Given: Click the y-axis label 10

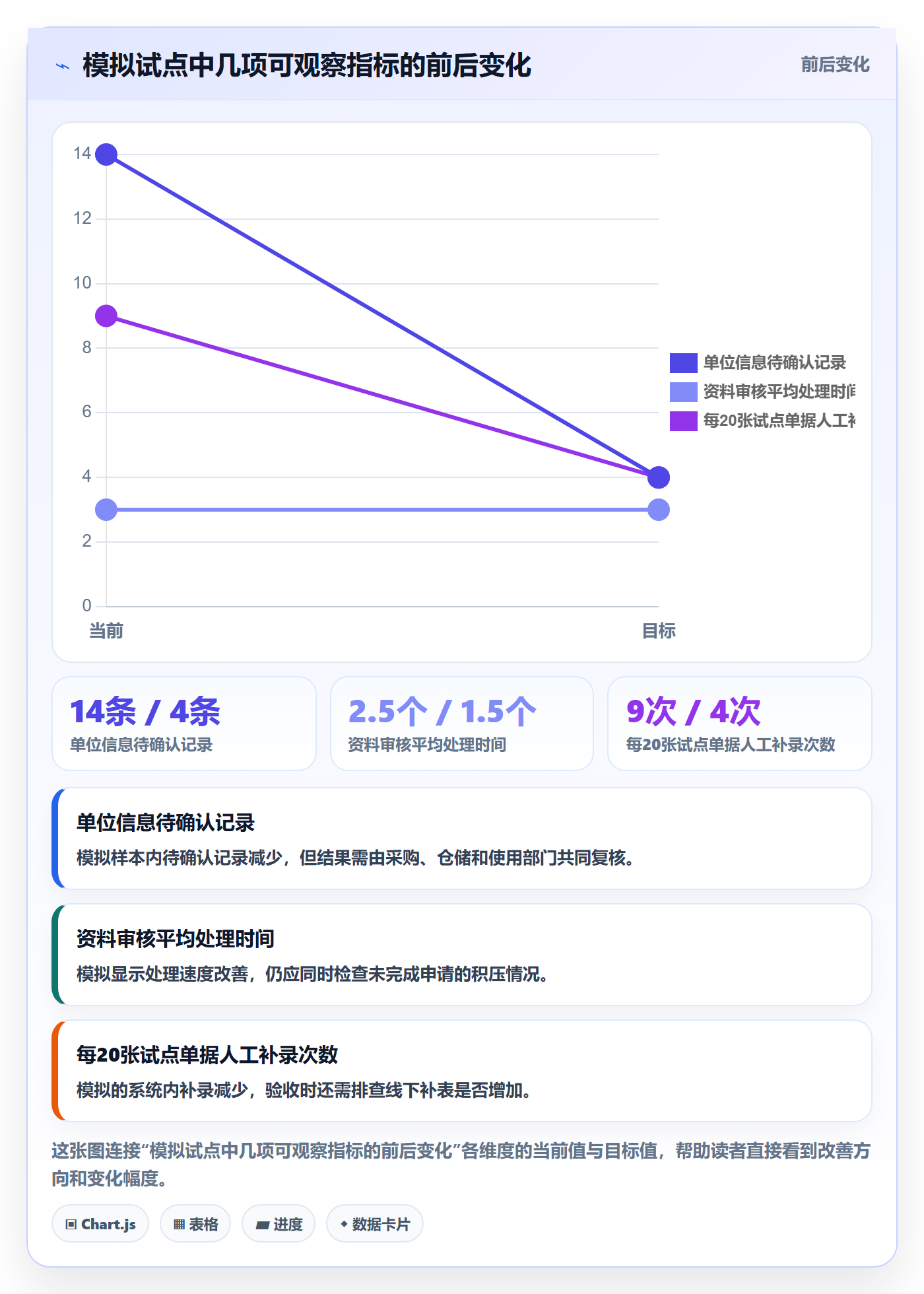Looking at the screenshot, I should click(x=82, y=283).
